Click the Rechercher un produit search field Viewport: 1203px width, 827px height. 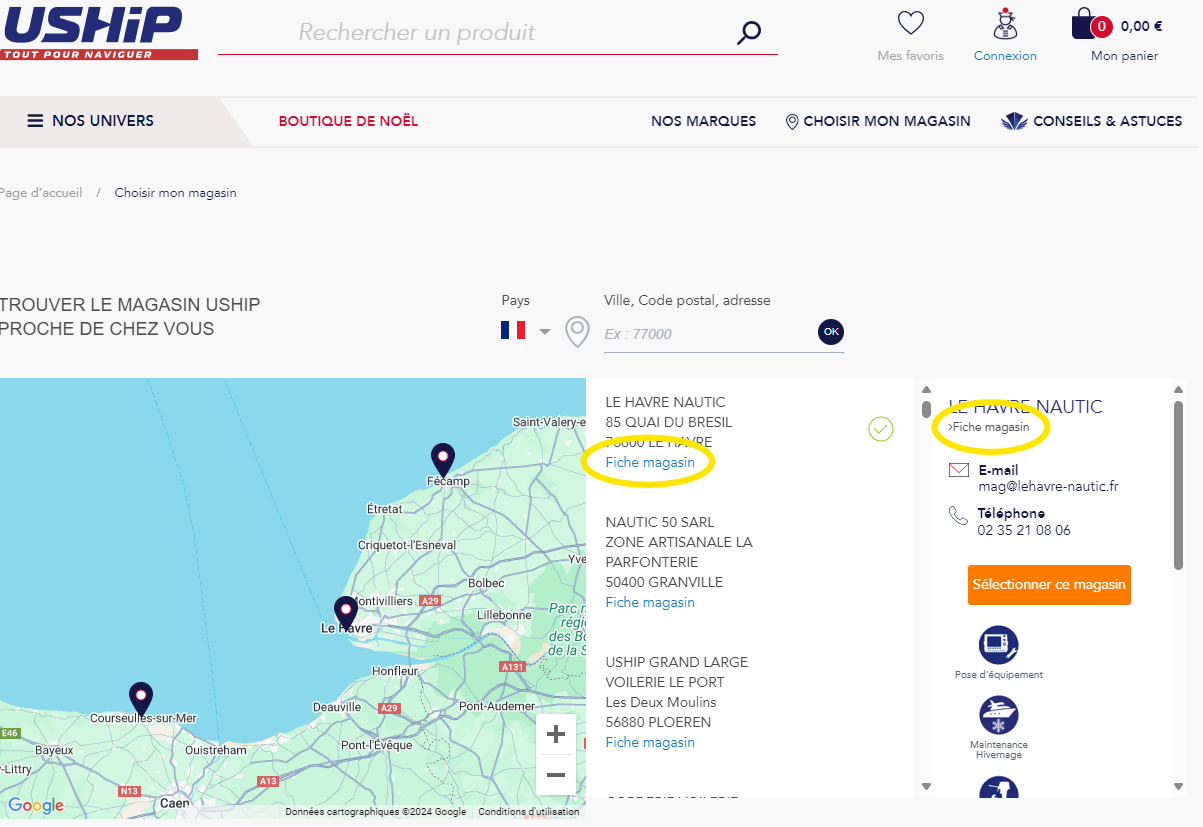coord(497,32)
